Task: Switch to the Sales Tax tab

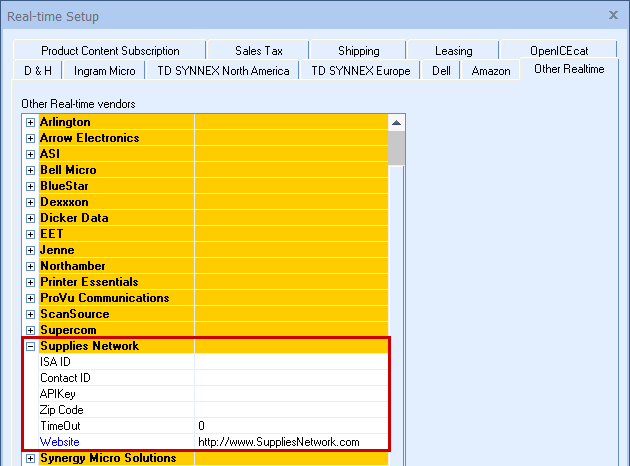Action: coord(257,51)
